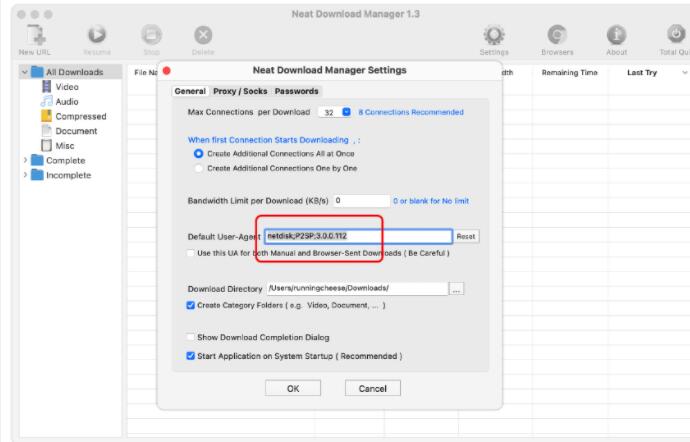This screenshot has height=442, width=690.
Task: Switch to the Proxy / Socks tab
Action: [240, 91]
